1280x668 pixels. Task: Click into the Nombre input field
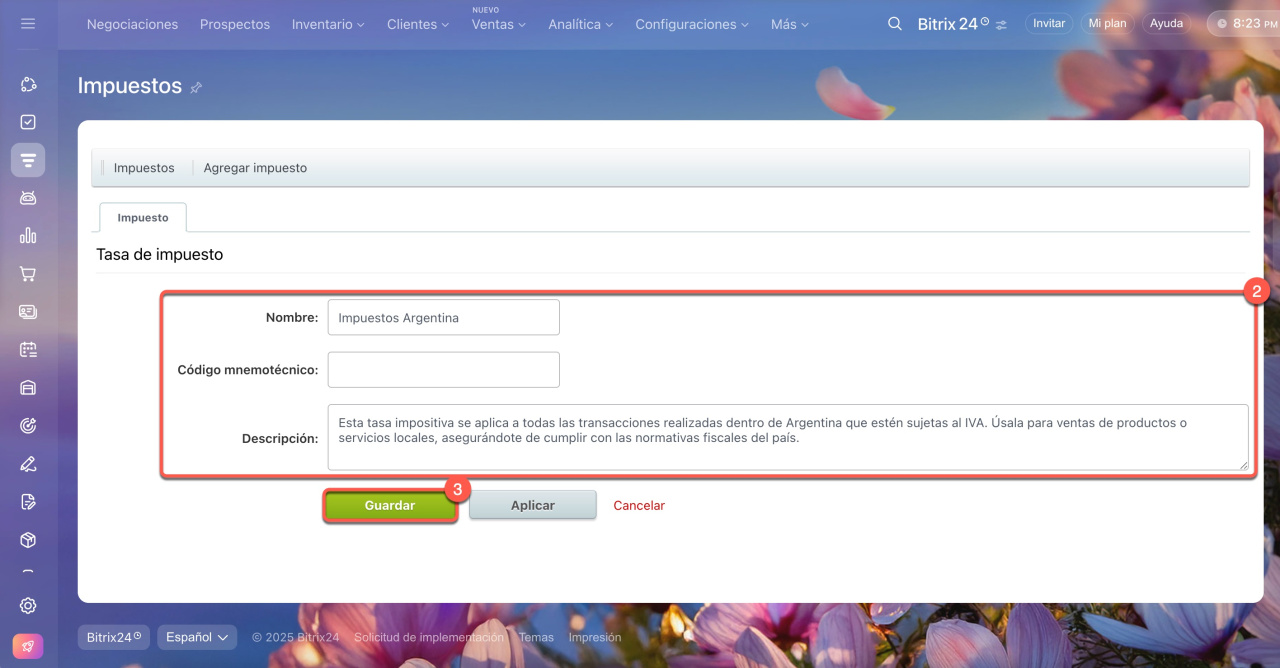coord(443,318)
